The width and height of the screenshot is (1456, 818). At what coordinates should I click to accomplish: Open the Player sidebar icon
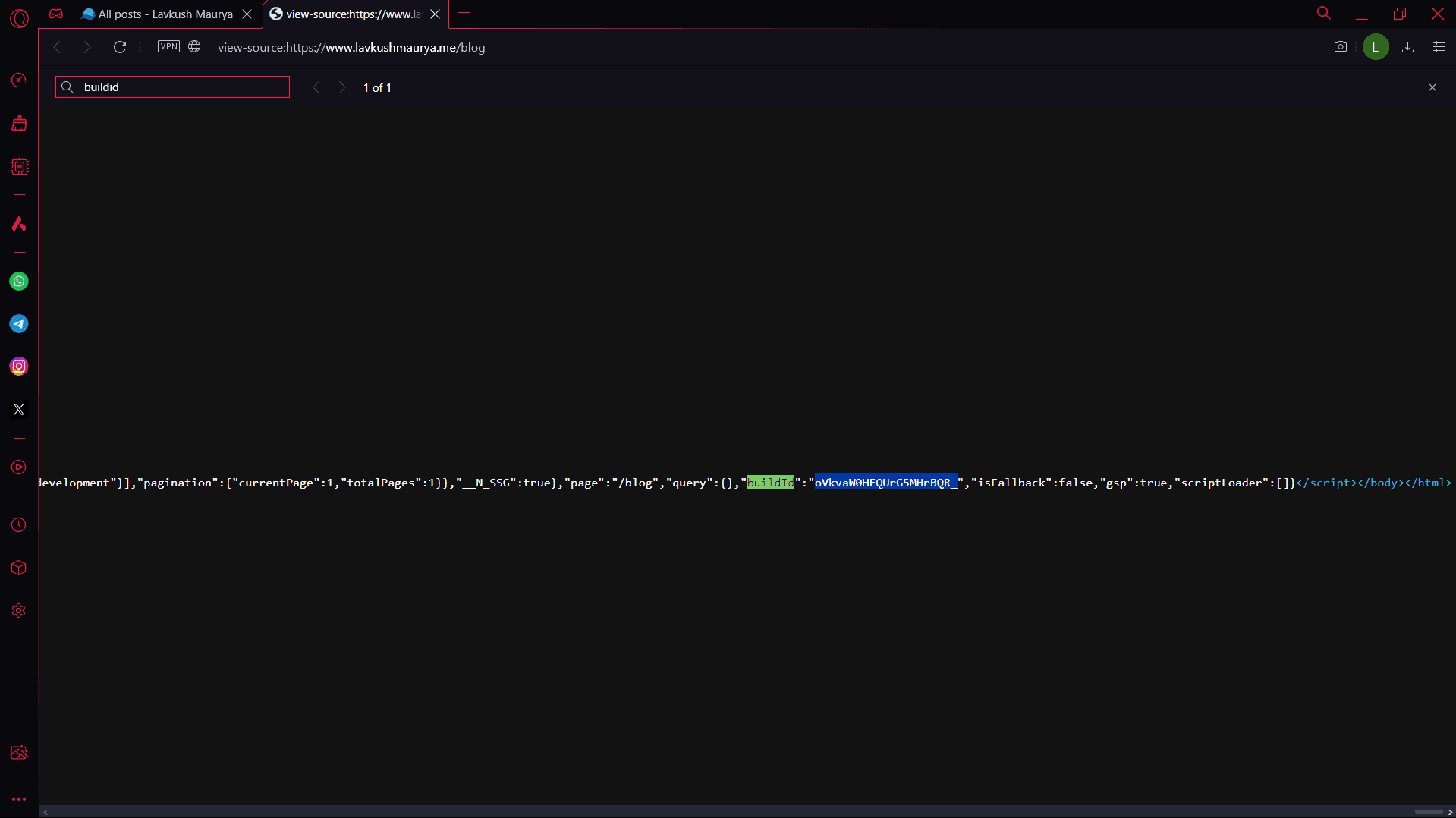19,467
